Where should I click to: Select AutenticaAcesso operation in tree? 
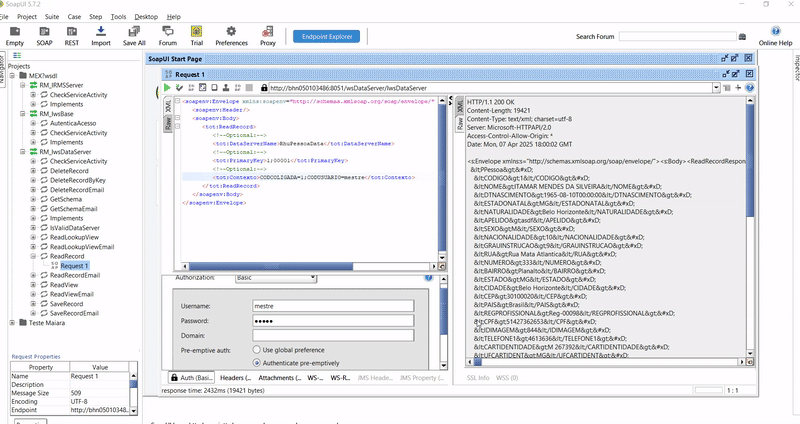click(x=73, y=123)
